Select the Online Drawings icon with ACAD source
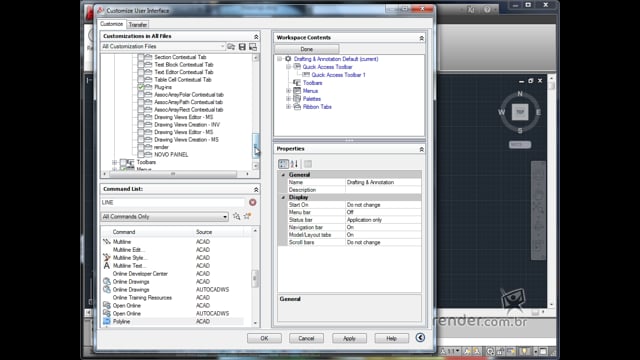This screenshot has width=640, height=360. 107,282
